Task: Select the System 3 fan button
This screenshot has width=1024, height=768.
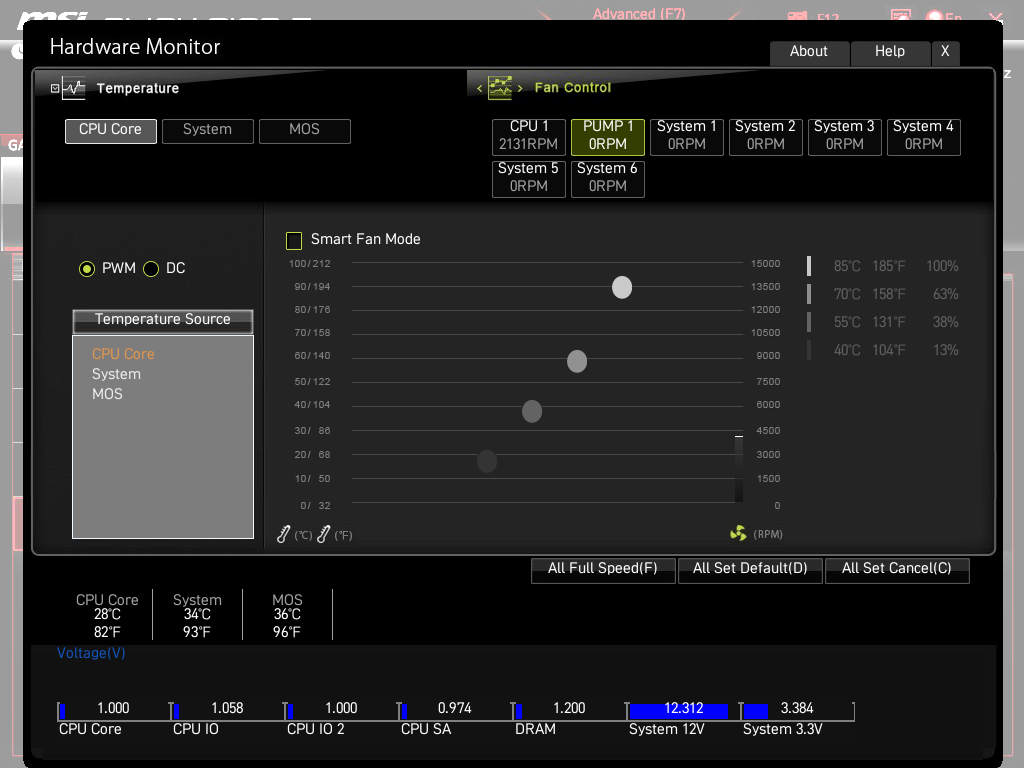Action: pos(844,136)
